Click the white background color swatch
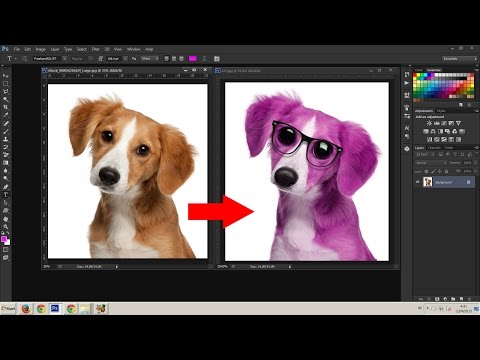 pos(8,242)
